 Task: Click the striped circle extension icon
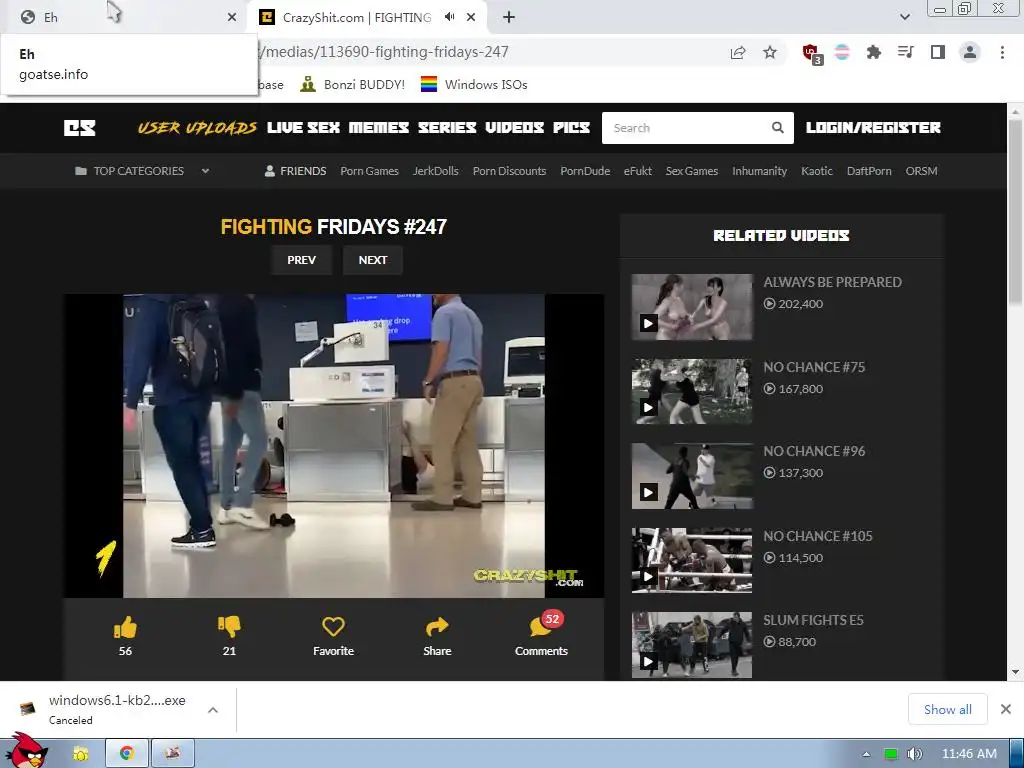click(842, 52)
